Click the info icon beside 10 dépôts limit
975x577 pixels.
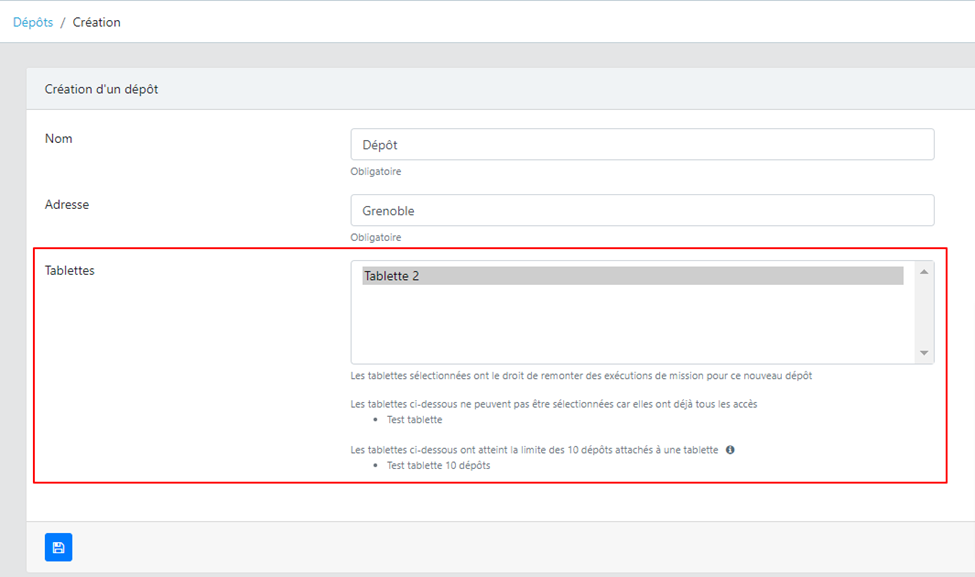730,450
